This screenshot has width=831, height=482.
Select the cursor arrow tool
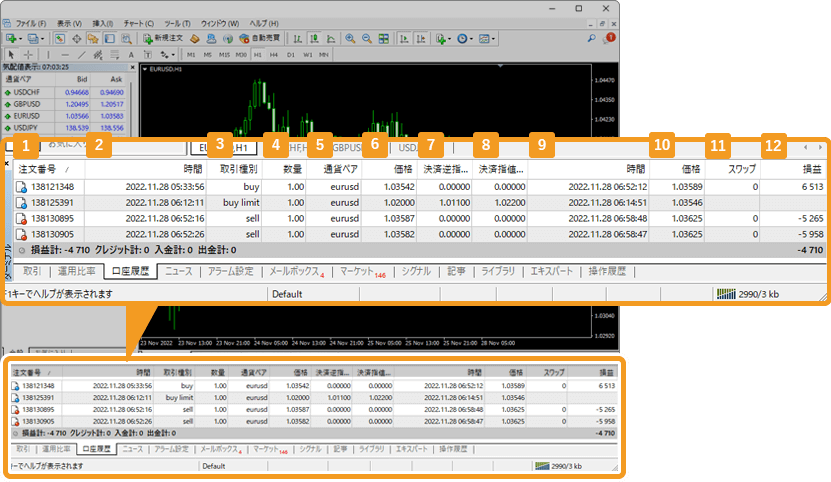tap(11, 55)
